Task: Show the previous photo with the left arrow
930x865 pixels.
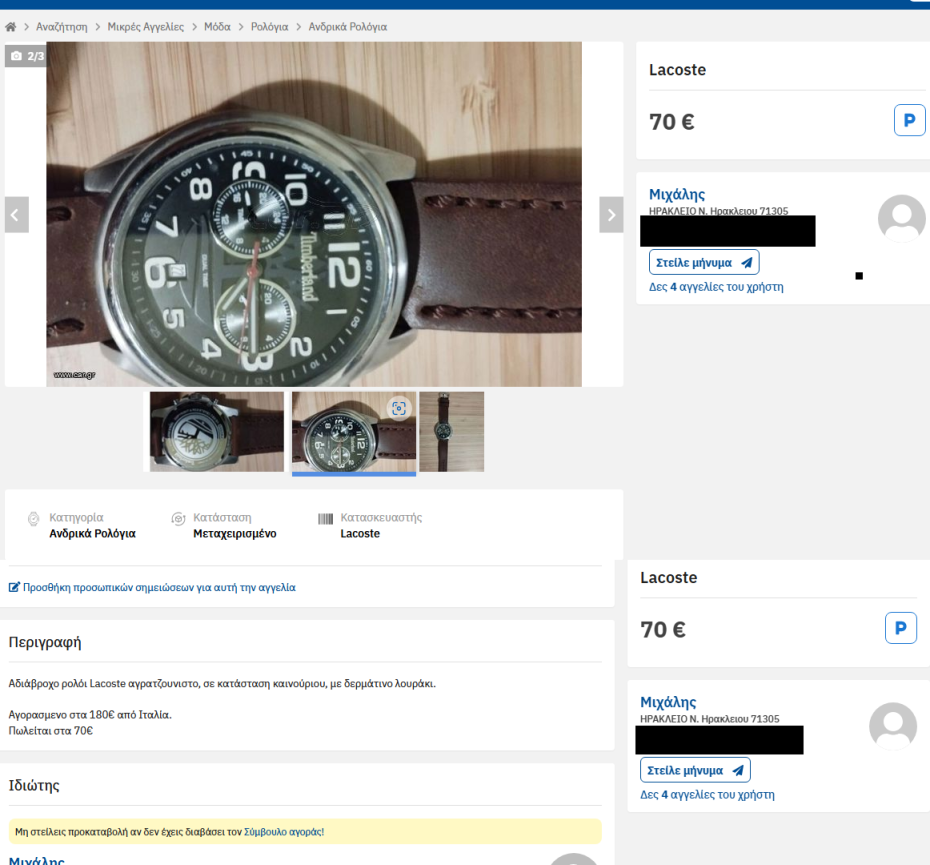Action: coord(17,215)
